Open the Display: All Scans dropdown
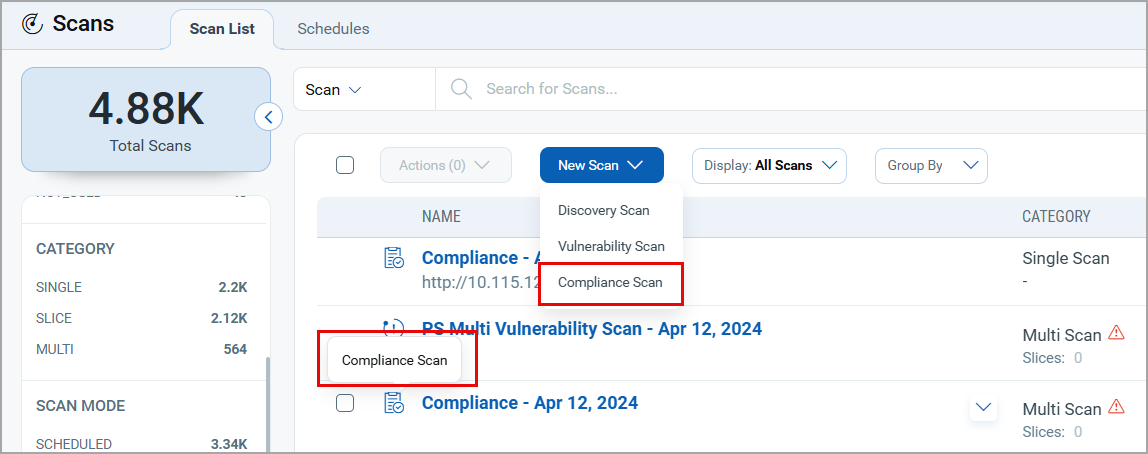The height and width of the screenshot is (454, 1148). [769, 165]
